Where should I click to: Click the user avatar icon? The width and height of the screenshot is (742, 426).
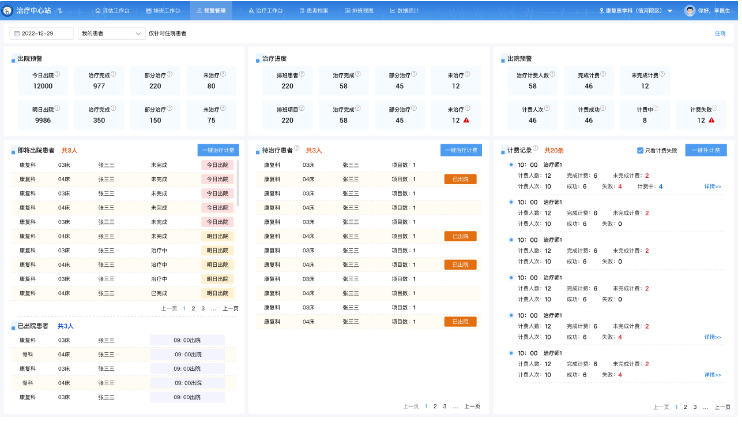[690, 10]
